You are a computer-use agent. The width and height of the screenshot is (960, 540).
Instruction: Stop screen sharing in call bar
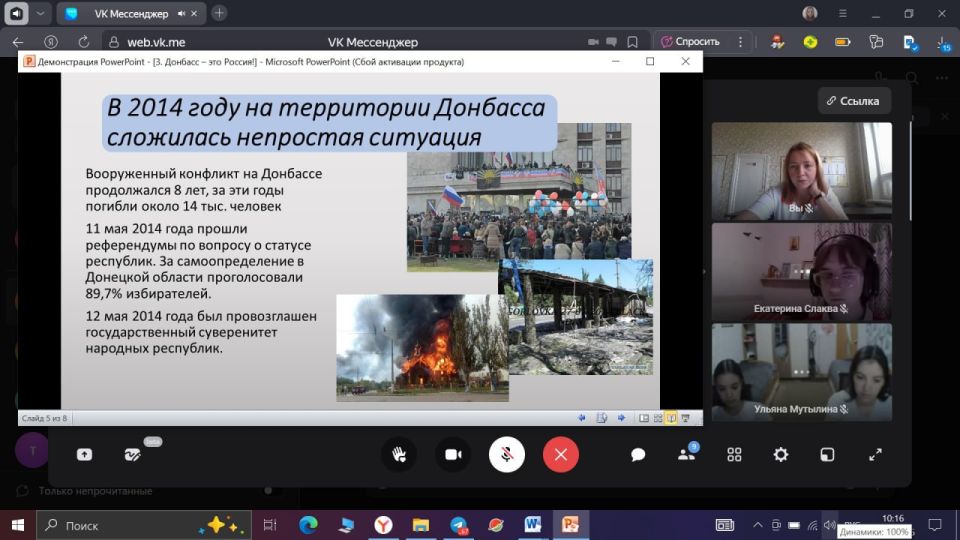(x=85, y=454)
